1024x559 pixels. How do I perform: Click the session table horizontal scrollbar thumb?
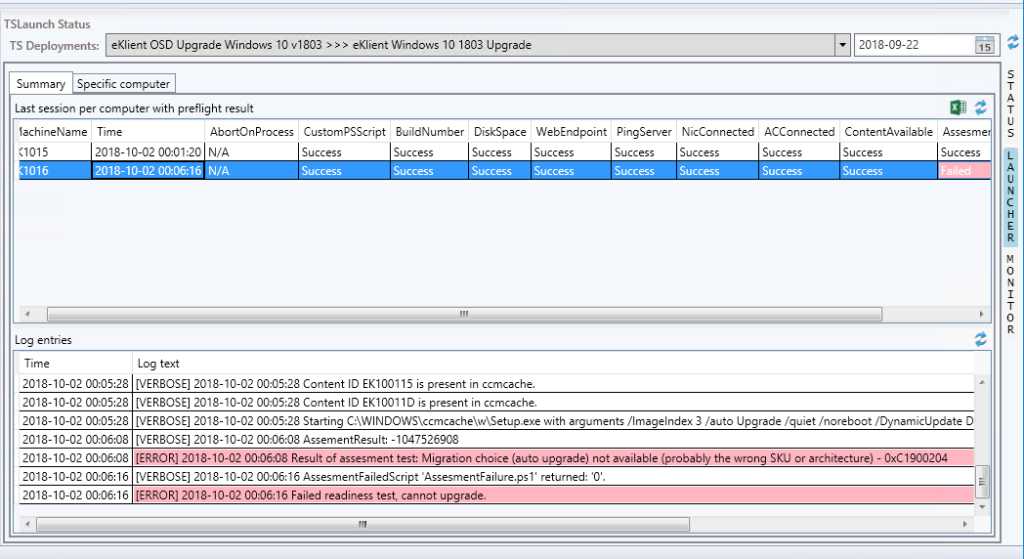pyautogui.click(x=464, y=314)
